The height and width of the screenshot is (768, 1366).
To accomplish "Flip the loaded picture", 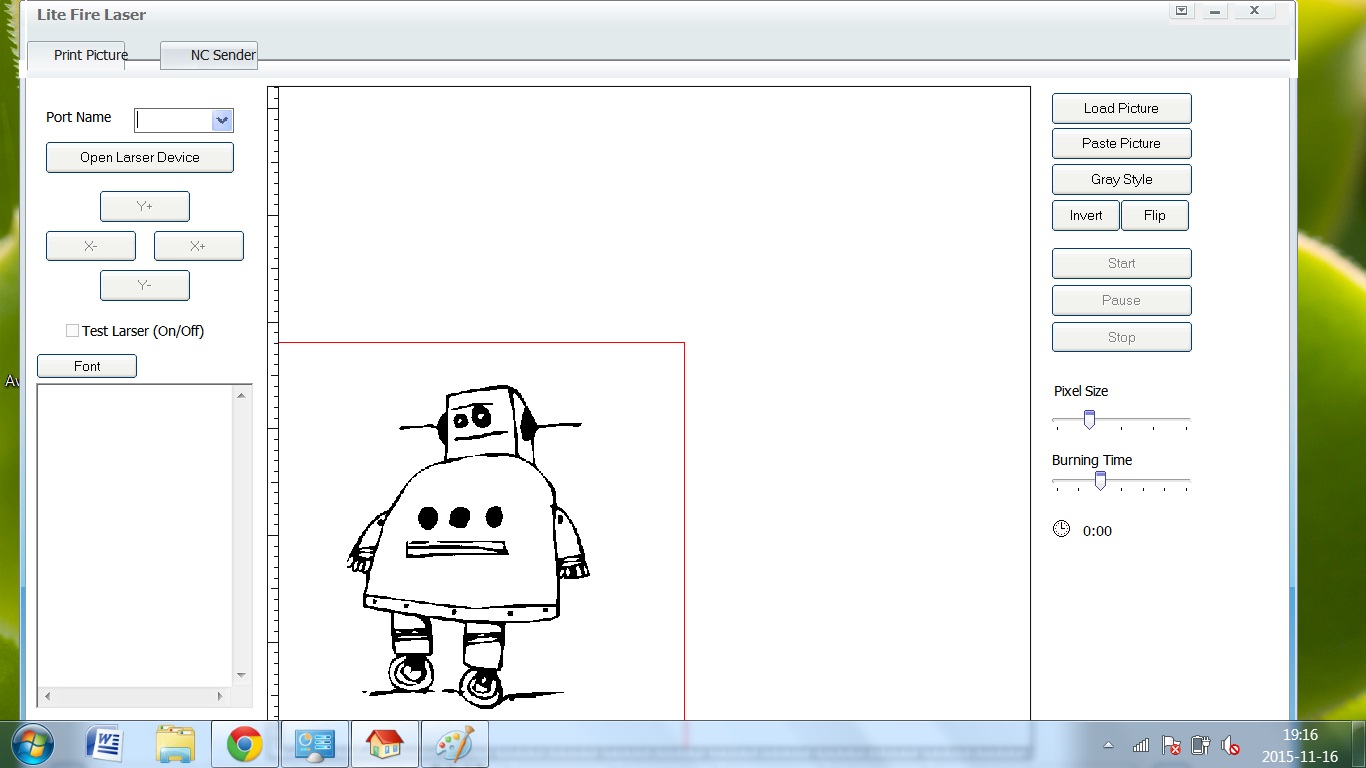I will pyautogui.click(x=1155, y=215).
